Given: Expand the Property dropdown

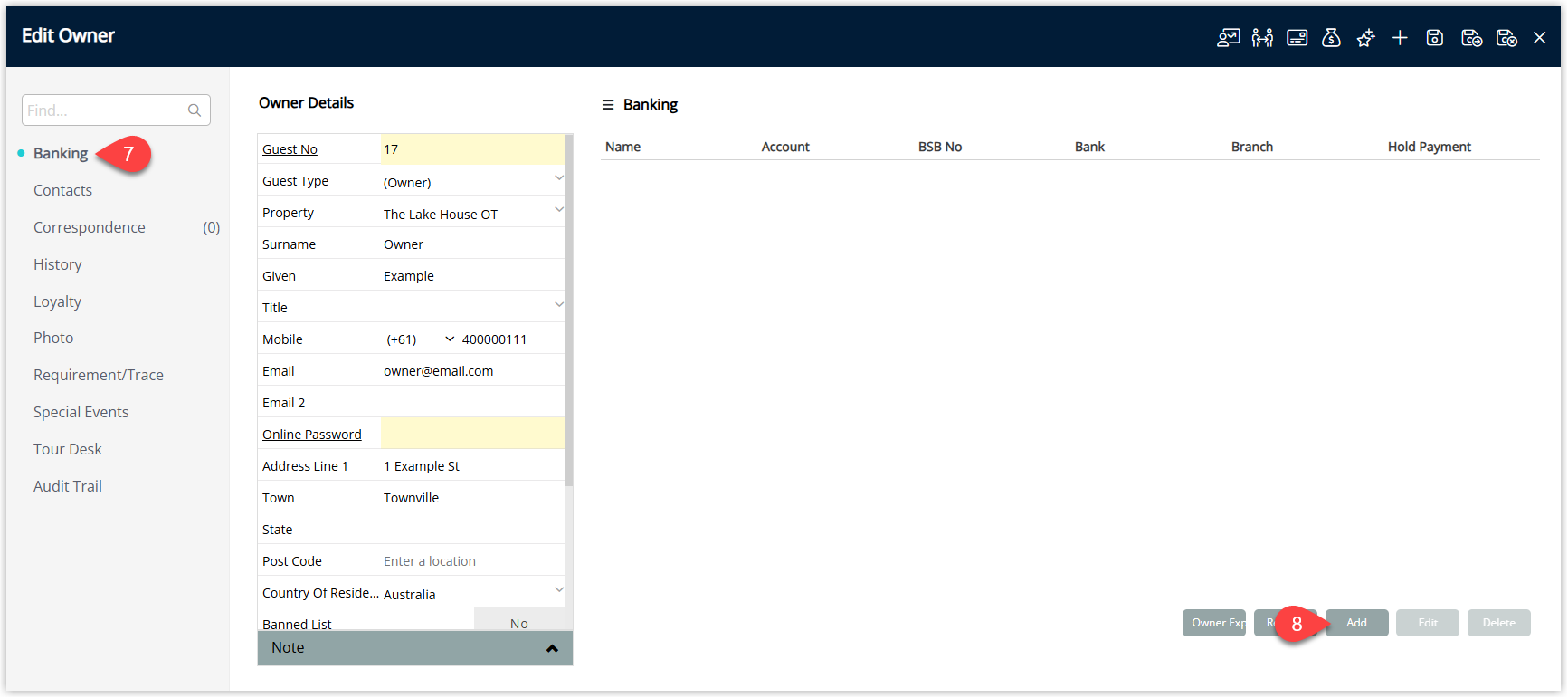Looking at the screenshot, I should (559, 210).
